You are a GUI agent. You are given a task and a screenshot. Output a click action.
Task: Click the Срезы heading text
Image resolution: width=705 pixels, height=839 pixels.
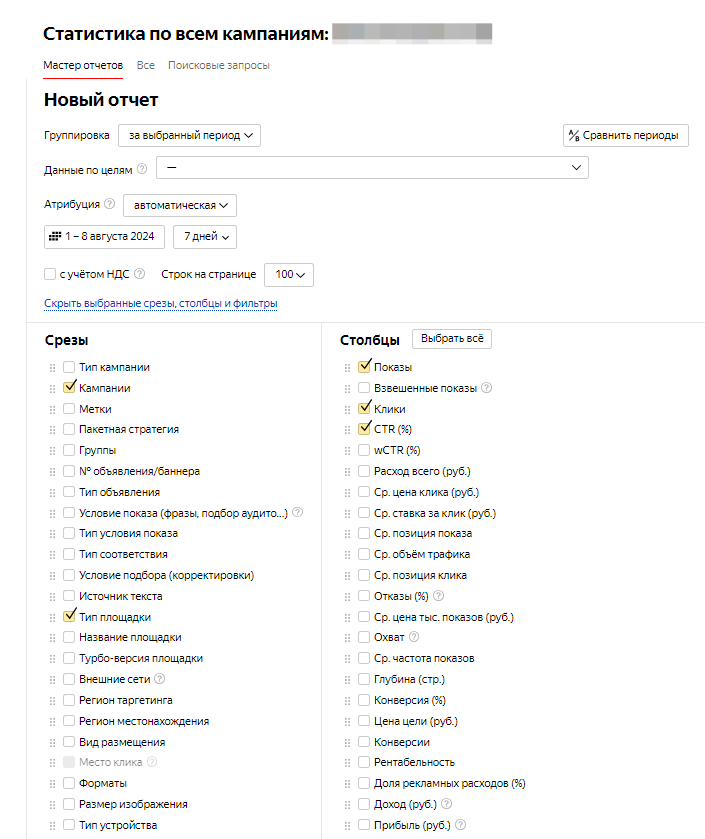pyautogui.click(x=66, y=340)
